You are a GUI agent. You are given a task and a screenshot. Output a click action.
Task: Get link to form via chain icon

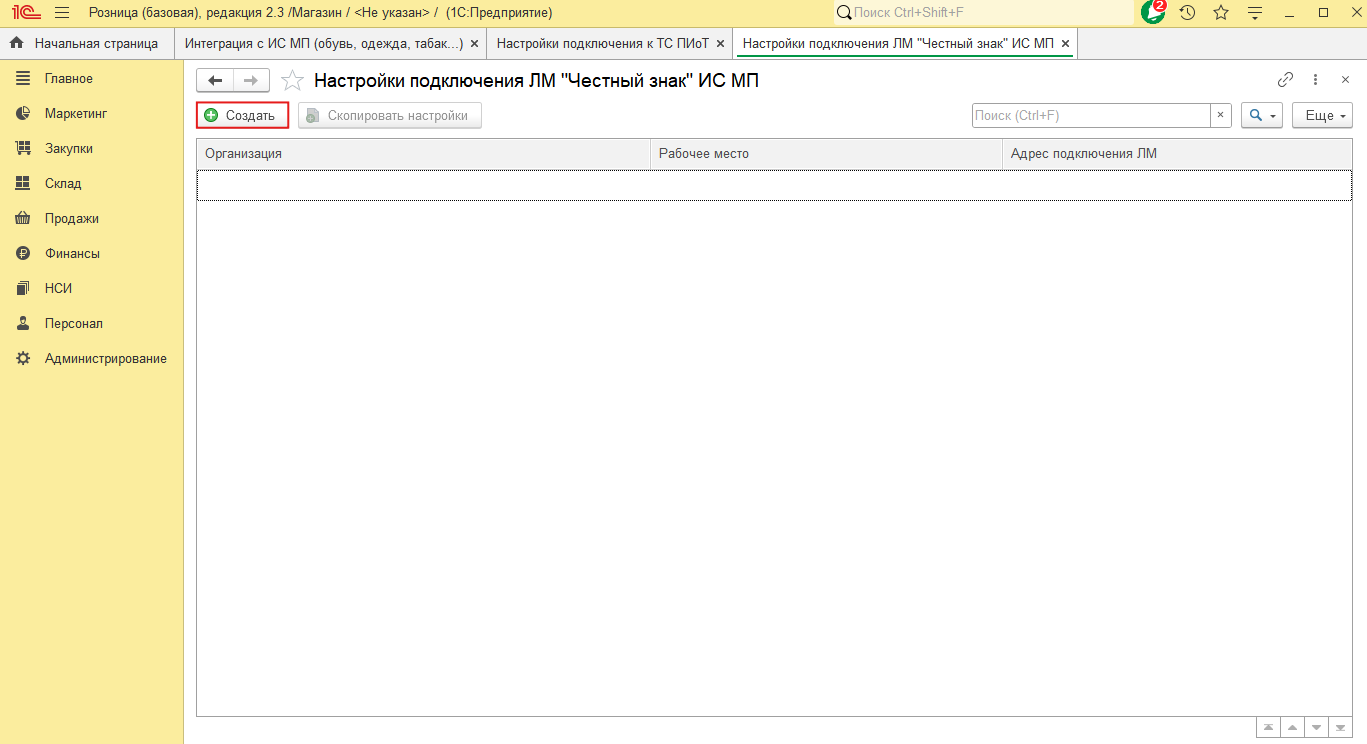pos(1286,80)
